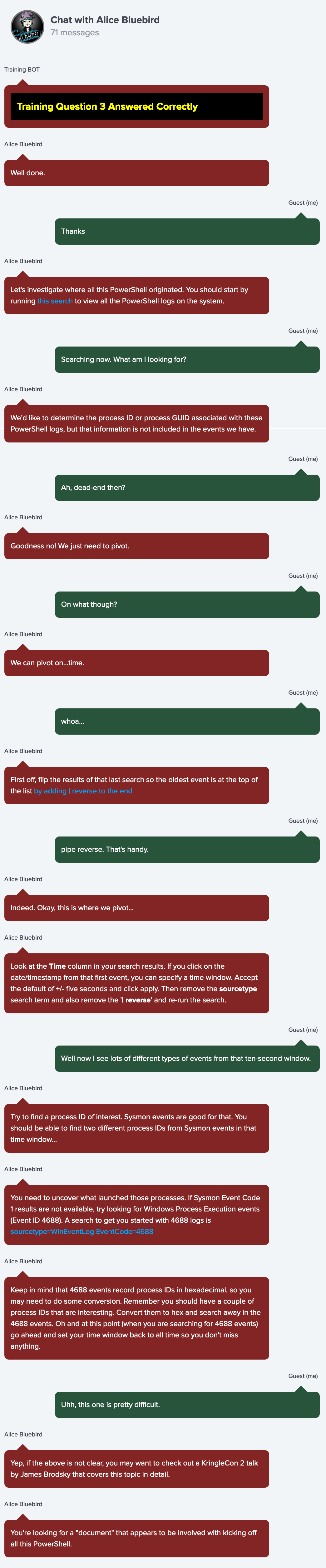Click the 'pipe reverse. That's handy.' message
Image resolution: width=326 pixels, height=1568 pixels.
187,849
